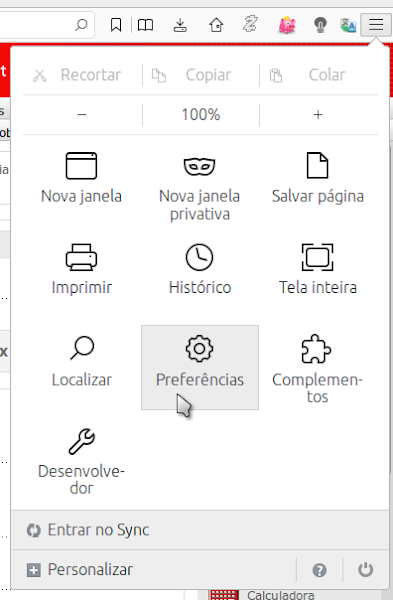Go to home page icon
The height and width of the screenshot is (600, 393).
[x=216, y=25]
